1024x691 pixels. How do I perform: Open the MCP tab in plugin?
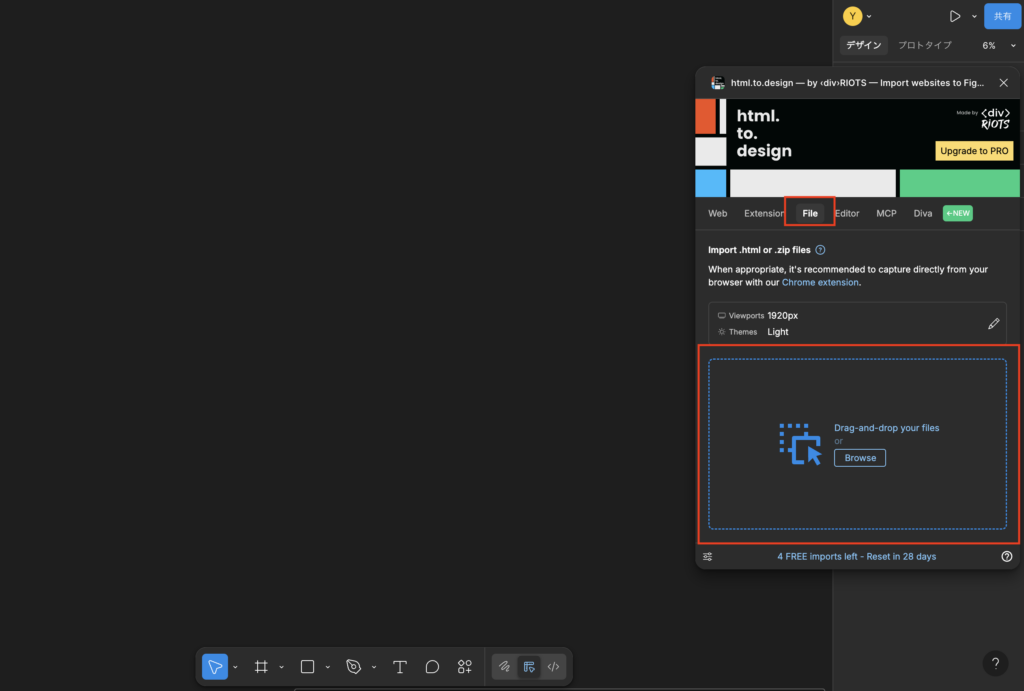coord(886,213)
